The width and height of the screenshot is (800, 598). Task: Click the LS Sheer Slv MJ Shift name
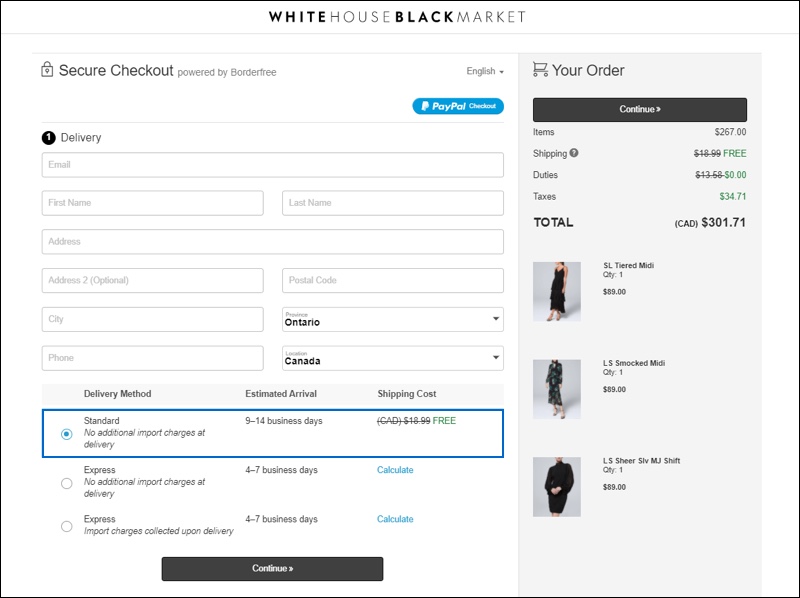[x=641, y=460]
